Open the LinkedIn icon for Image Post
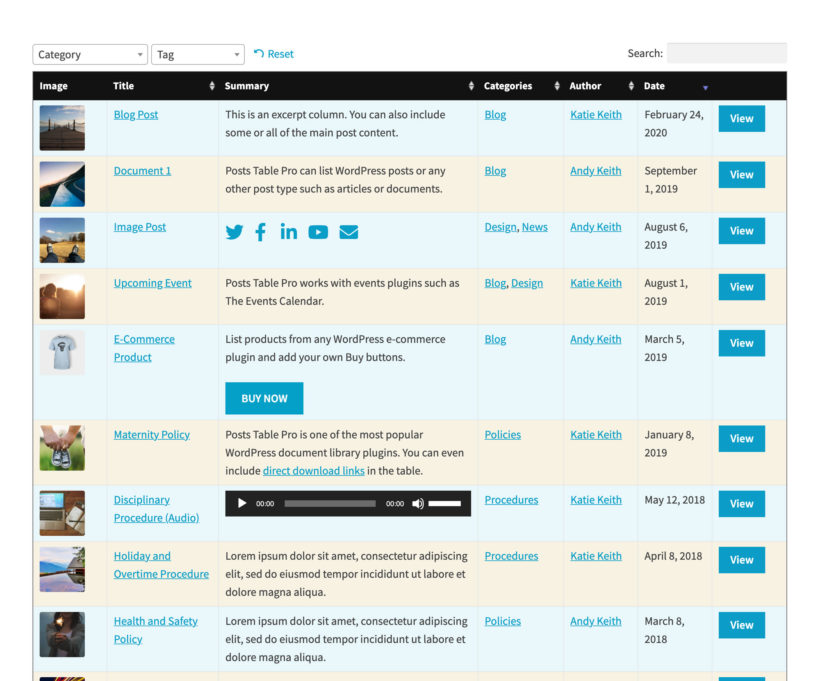The image size is (820, 681). 288,232
